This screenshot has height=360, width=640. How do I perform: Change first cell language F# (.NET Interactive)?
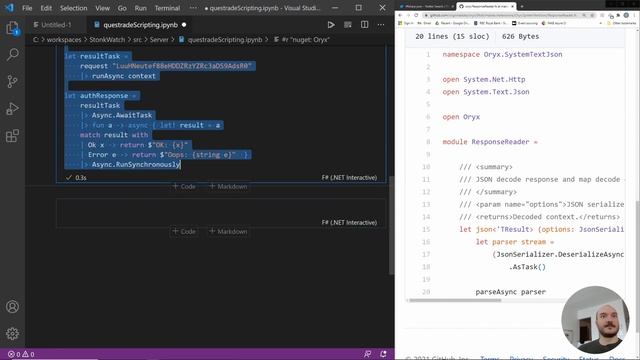point(349,178)
